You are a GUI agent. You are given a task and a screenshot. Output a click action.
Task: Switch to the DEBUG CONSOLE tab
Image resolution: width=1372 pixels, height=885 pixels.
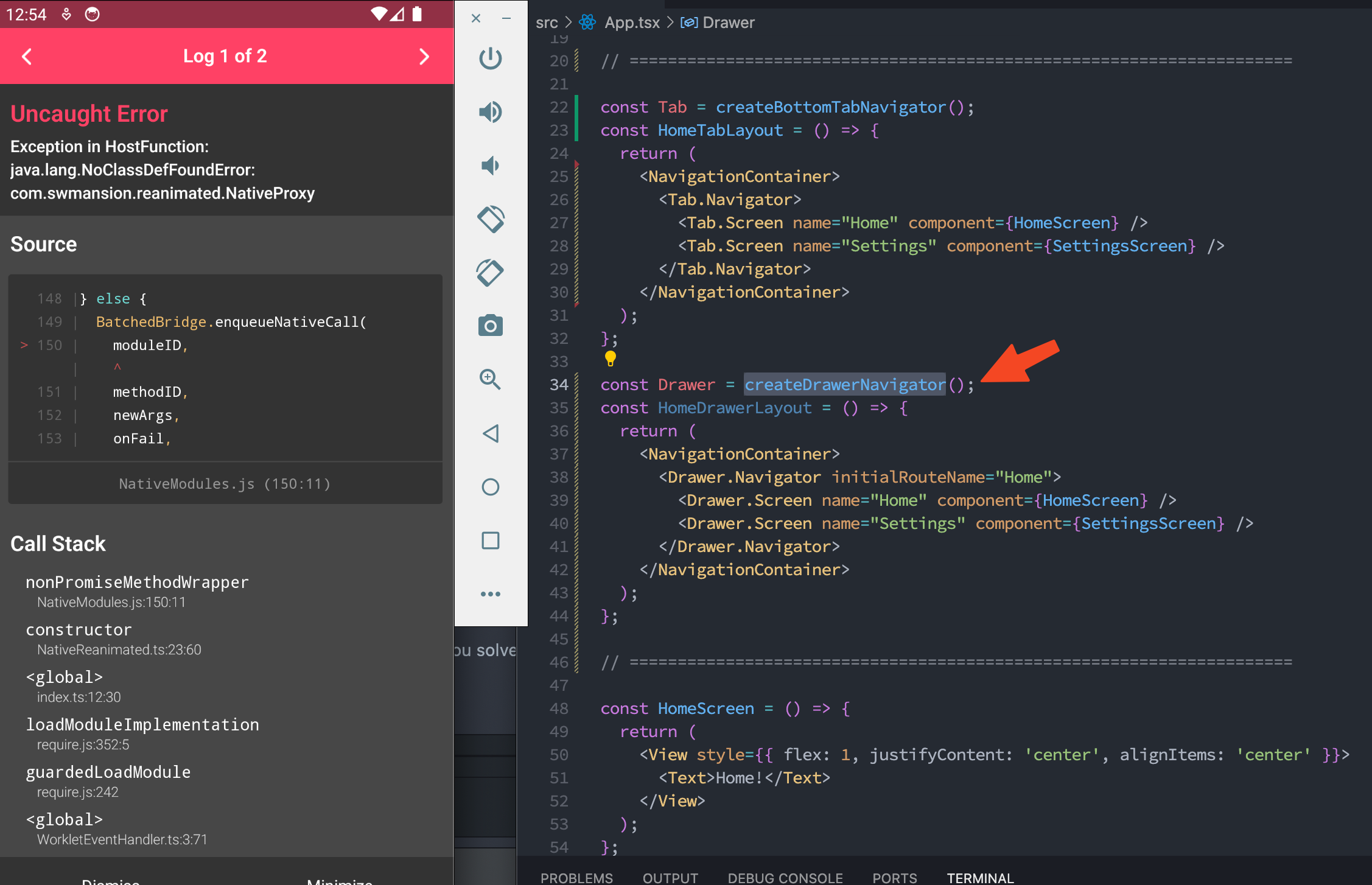(785, 878)
